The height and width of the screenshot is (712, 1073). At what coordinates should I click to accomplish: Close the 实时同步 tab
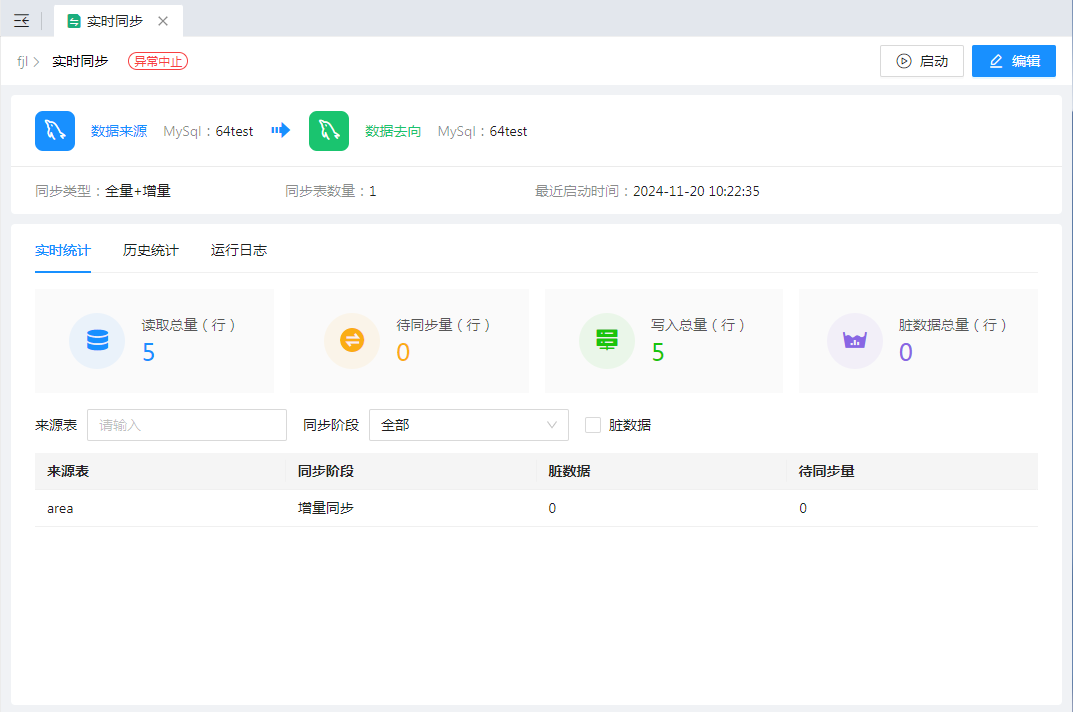click(x=163, y=21)
